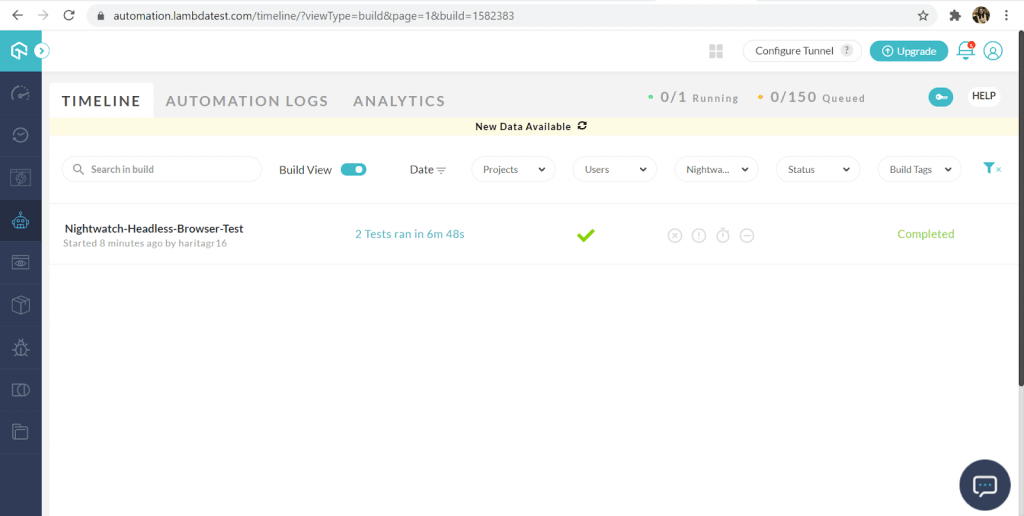This screenshot has height=516, width=1024.
Task: Switch to the ANALYTICS tab
Action: 399,101
